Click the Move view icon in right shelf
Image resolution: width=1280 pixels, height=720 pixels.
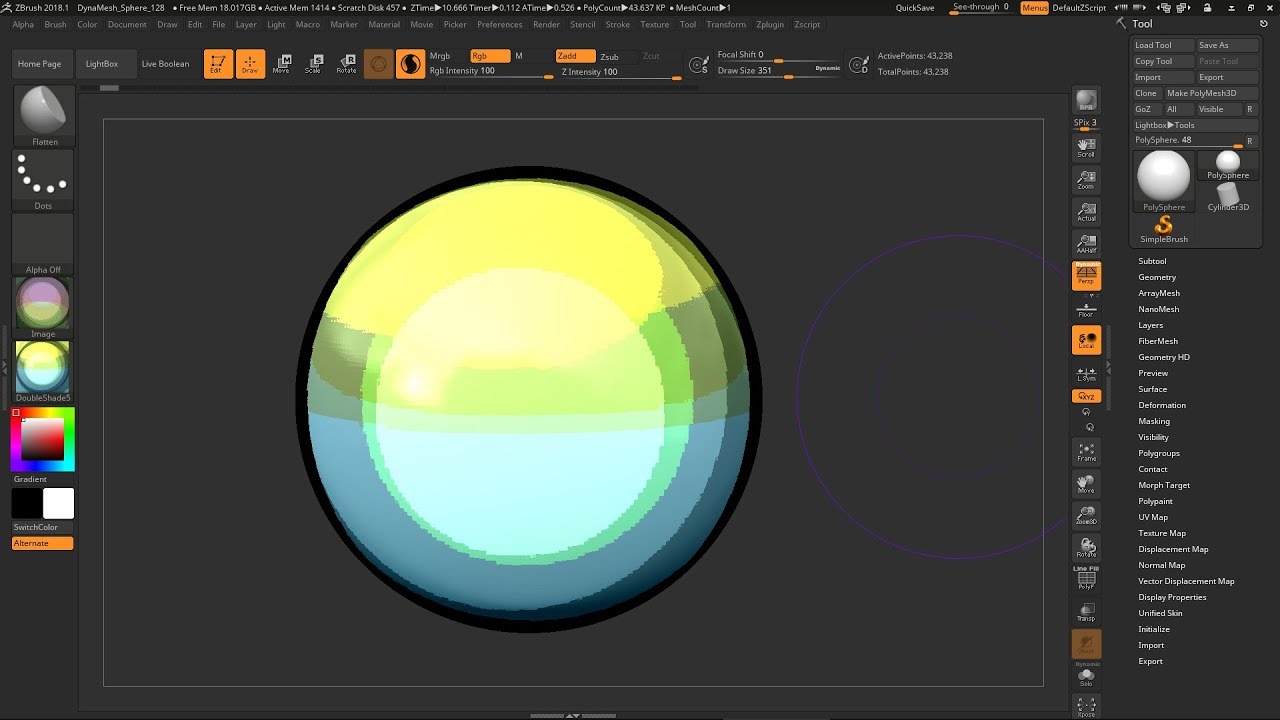click(x=1086, y=484)
